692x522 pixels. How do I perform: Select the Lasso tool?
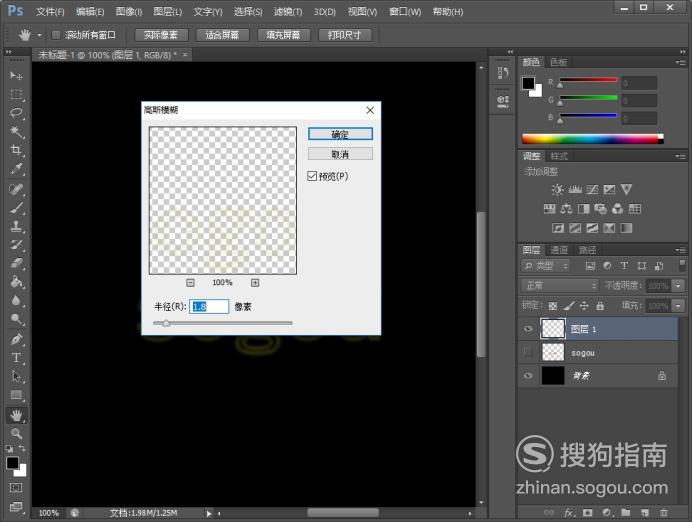pyautogui.click(x=16, y=113)
